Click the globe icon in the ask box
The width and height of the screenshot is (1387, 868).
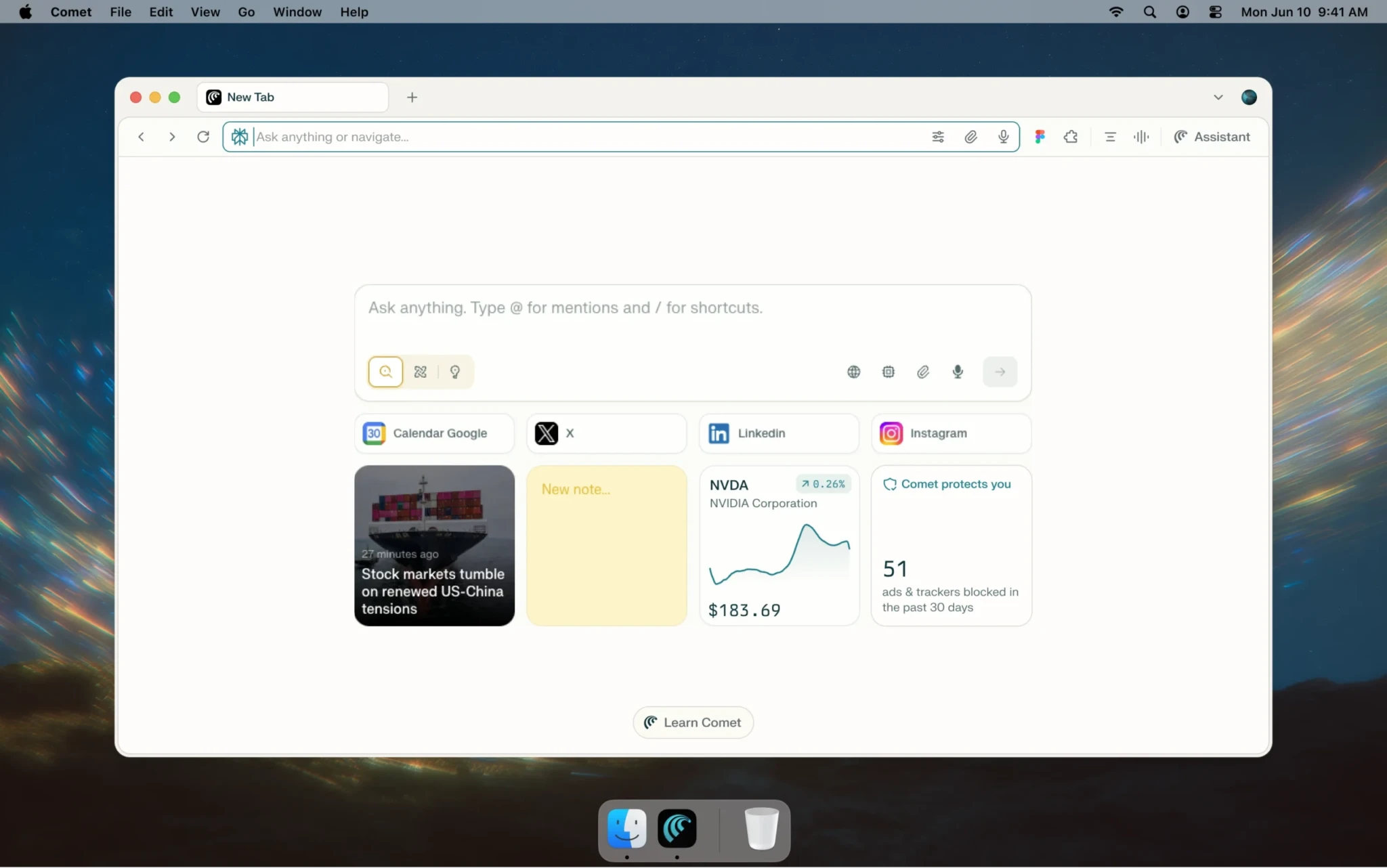853,372
